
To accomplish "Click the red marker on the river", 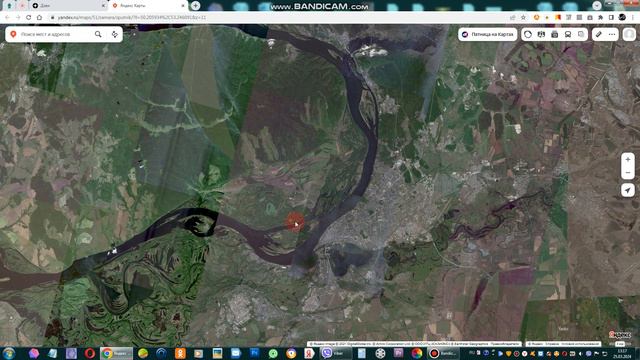I will [294, 222].
